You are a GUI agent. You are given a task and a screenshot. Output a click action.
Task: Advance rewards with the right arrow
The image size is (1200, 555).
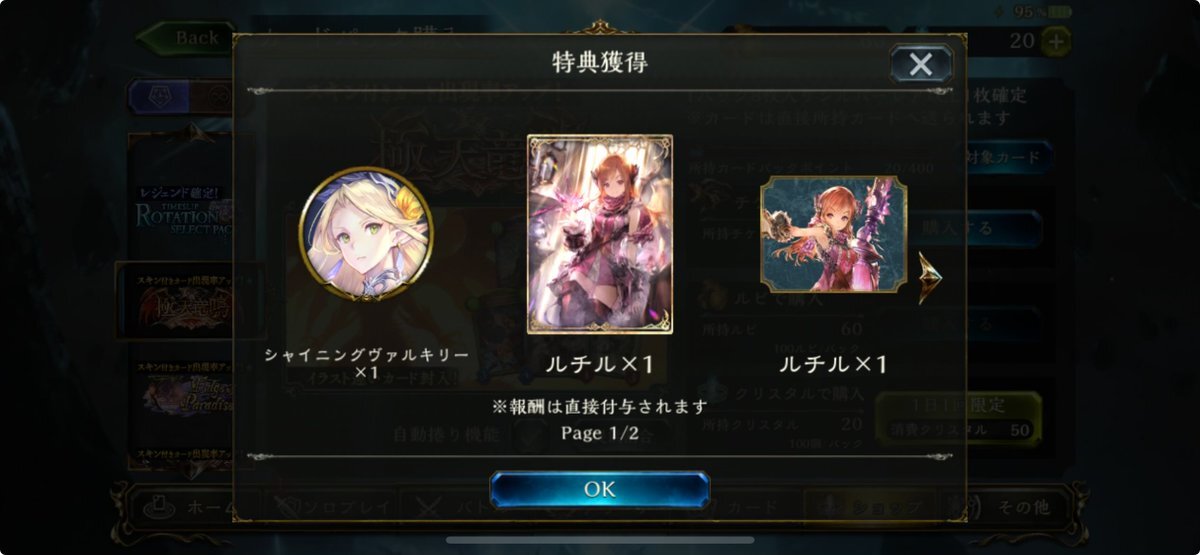point(931,278)
